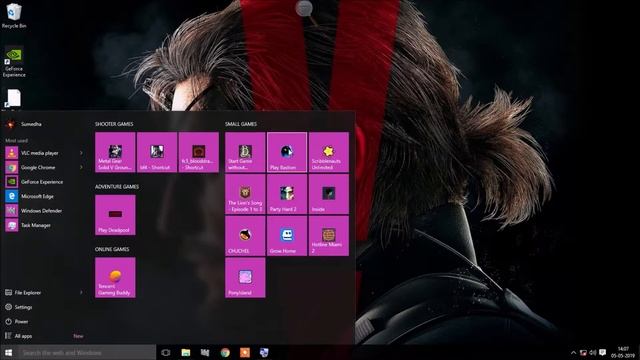Open Task View on the taskbar
The width and height of the screenshot is (640, 360).
coord(165,353)
